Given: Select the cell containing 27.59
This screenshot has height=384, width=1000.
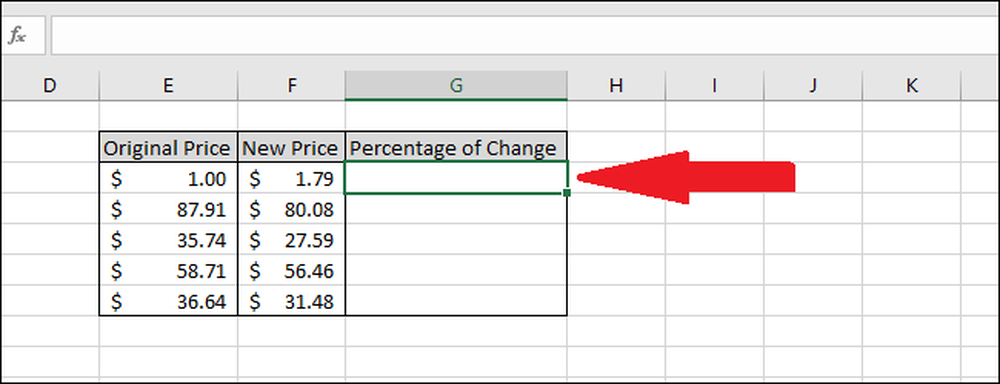Looking at the screenshot, I should pos(291,239).
